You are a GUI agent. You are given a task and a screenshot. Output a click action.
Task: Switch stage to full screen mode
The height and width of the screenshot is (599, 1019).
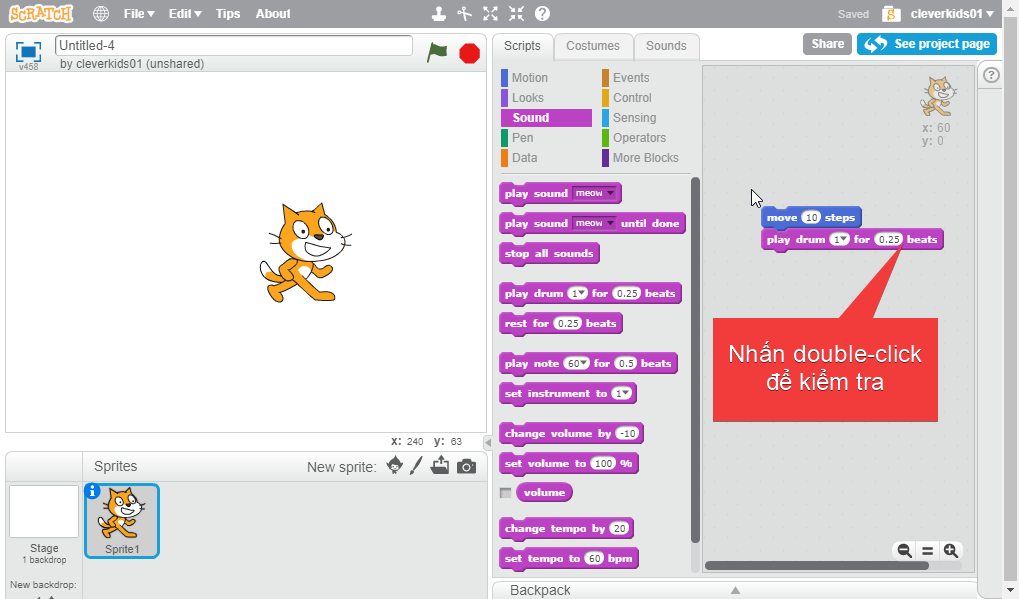point(28,51)
